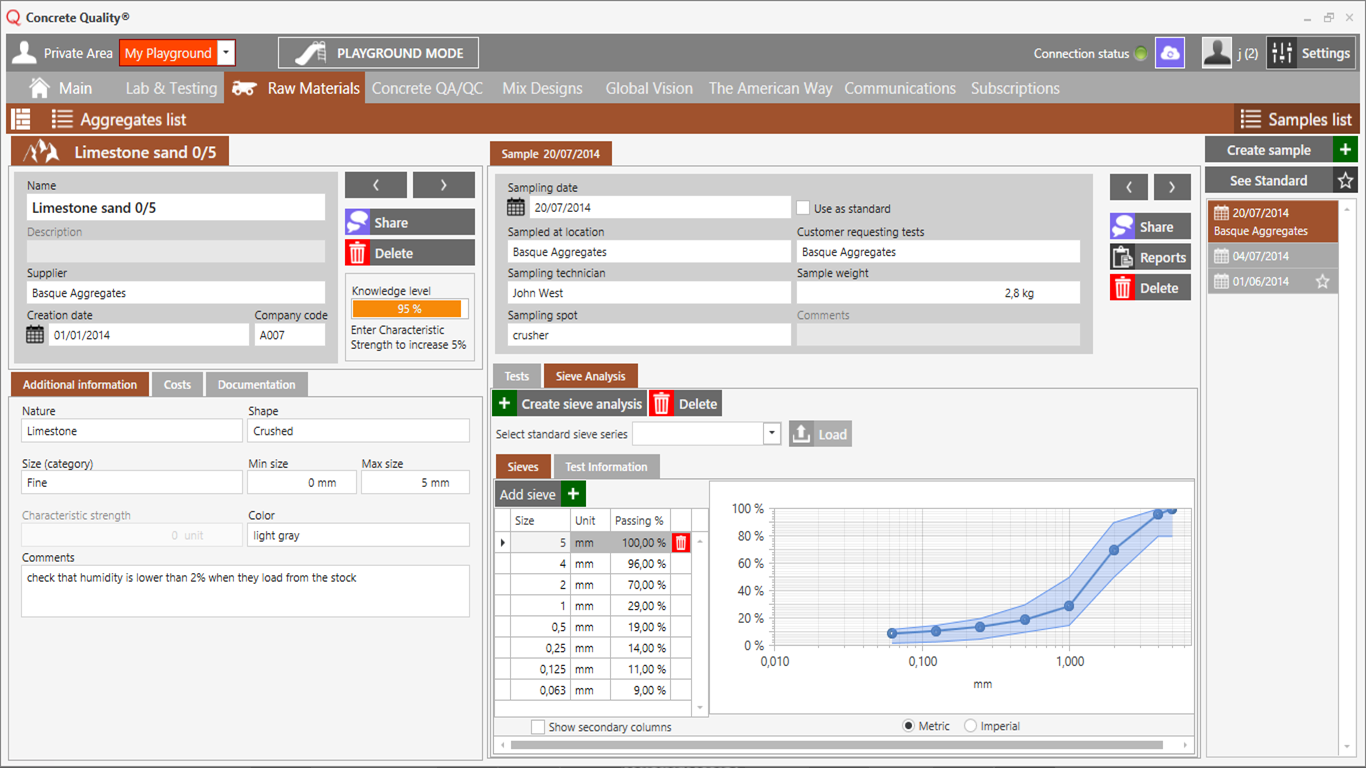
Task: Select the Imperial radio button
Action: (x=970, y=726)
